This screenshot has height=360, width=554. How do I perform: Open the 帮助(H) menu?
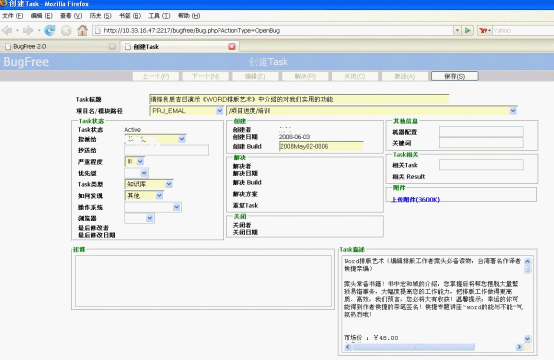tap(189, 16)
